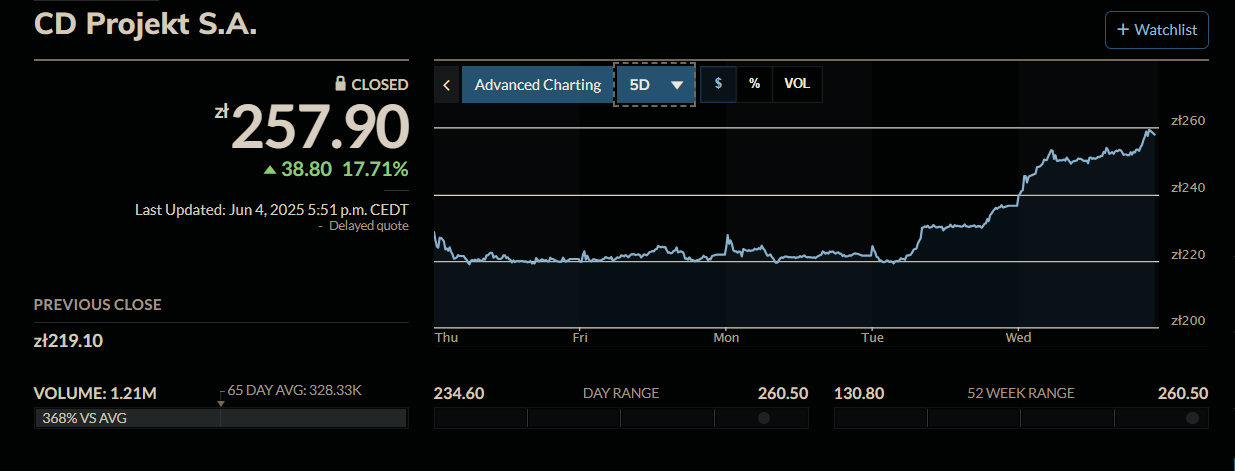The image size is (1235, 471).
Task: Click the zł240 axis label
Action: coord(1188,187)
